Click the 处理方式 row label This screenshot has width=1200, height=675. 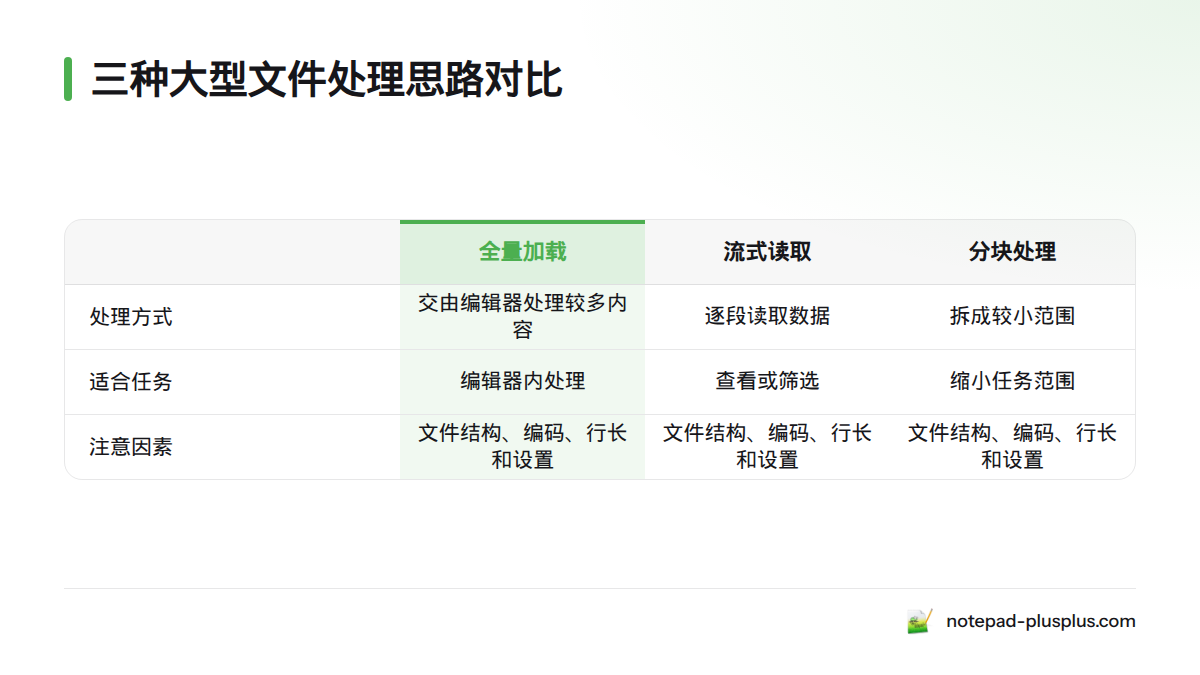point(131,317)
